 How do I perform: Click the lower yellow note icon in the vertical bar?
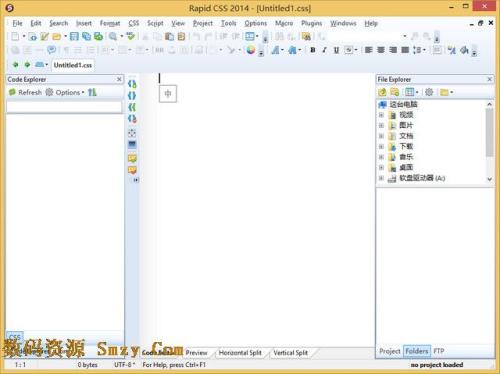132,170
